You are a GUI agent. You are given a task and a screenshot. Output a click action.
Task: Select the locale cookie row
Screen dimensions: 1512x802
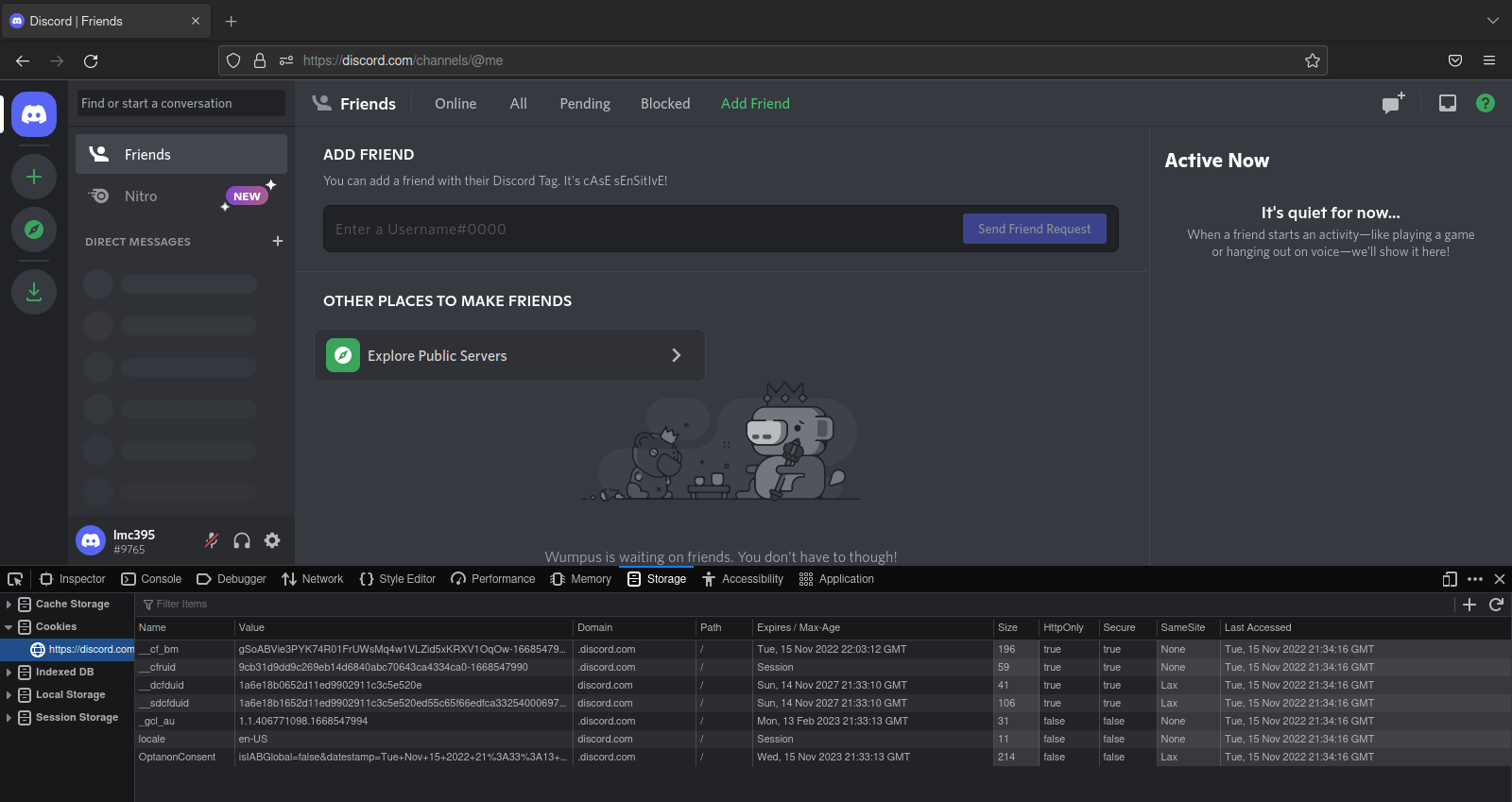(823, 740)
